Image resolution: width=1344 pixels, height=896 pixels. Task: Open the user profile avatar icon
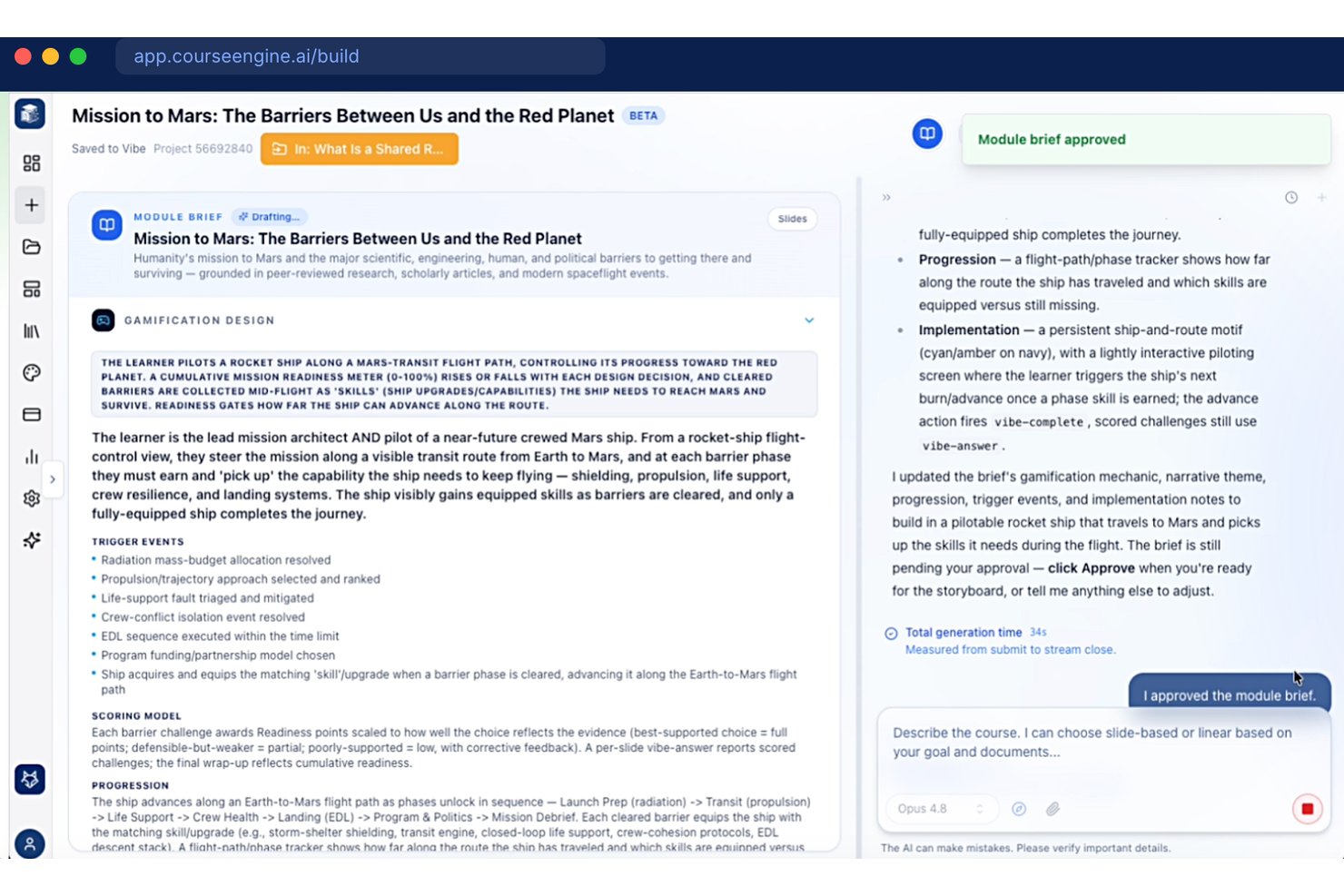[30, 843]
